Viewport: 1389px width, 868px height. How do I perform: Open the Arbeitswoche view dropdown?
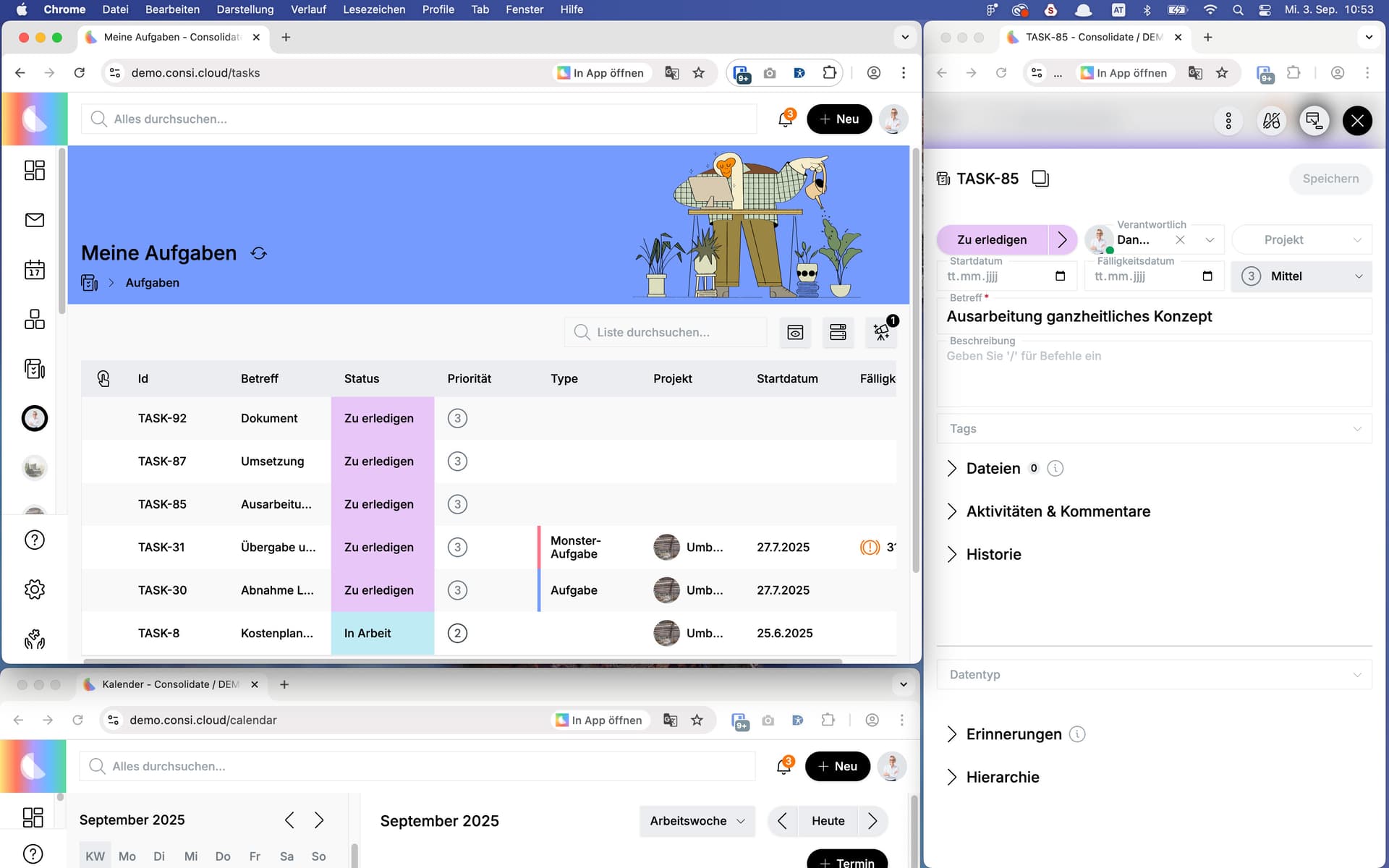[697, 821]
